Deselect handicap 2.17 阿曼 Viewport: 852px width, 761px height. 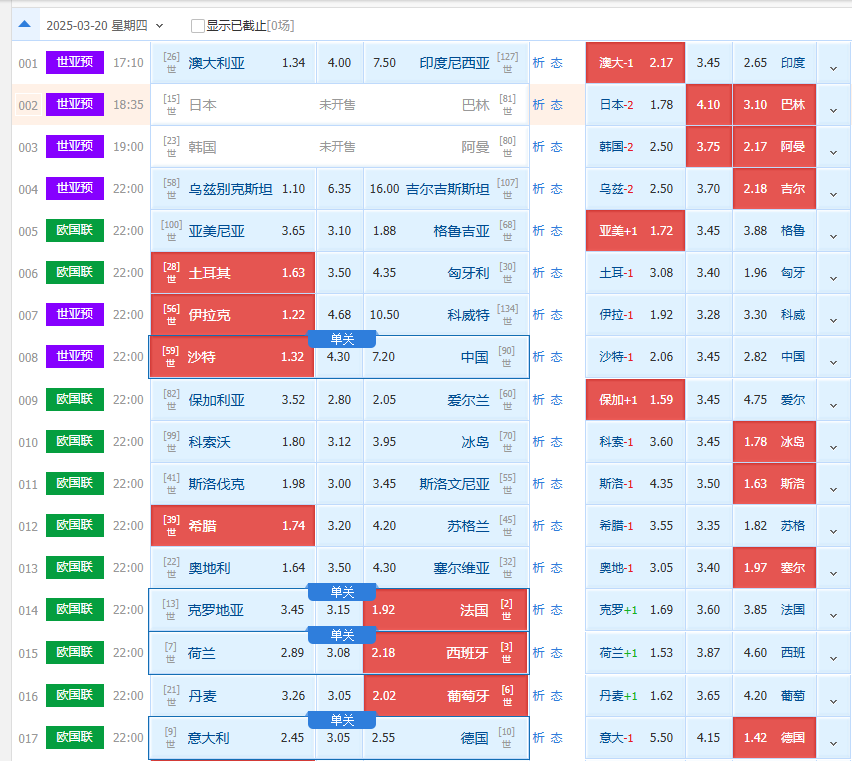coord(774,147)
